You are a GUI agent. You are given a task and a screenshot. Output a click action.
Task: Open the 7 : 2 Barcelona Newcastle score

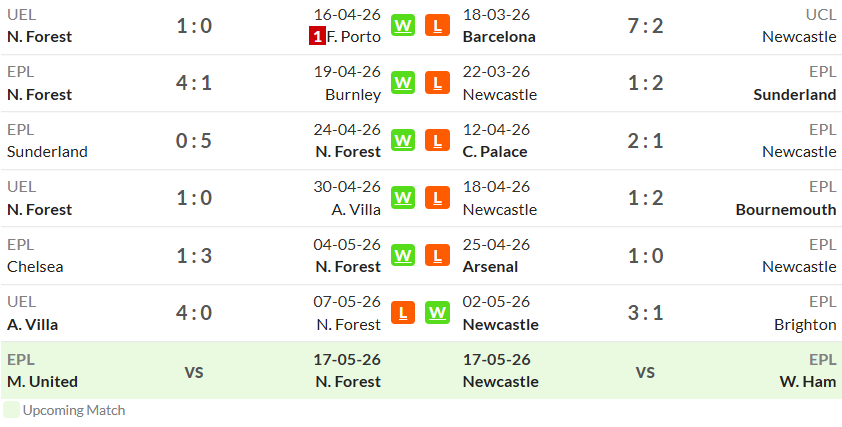[645, 26]
